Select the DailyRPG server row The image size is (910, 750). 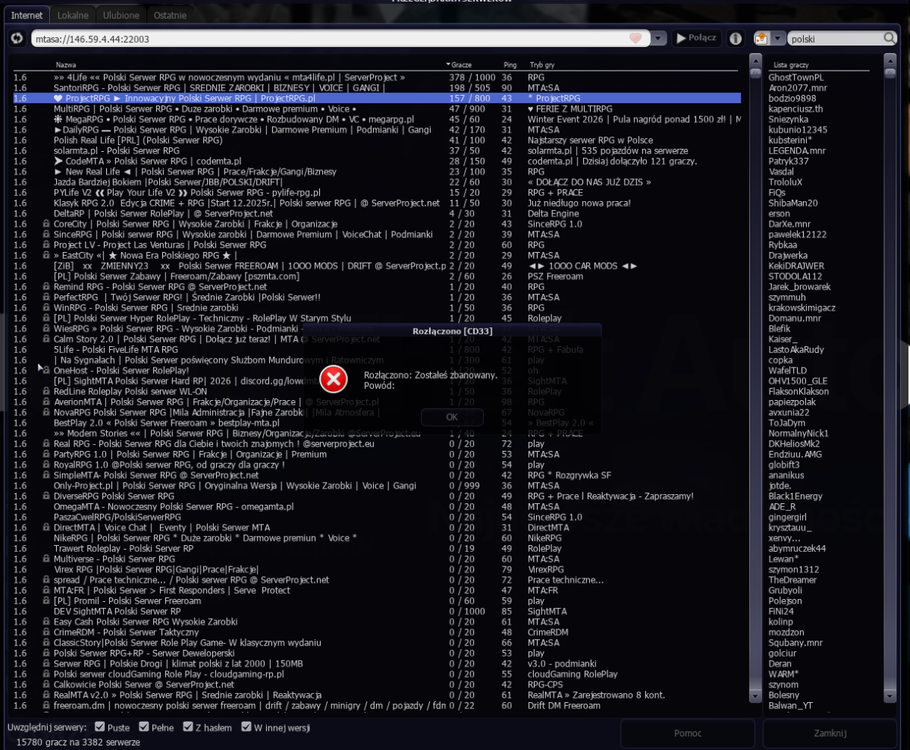[376, 129]
